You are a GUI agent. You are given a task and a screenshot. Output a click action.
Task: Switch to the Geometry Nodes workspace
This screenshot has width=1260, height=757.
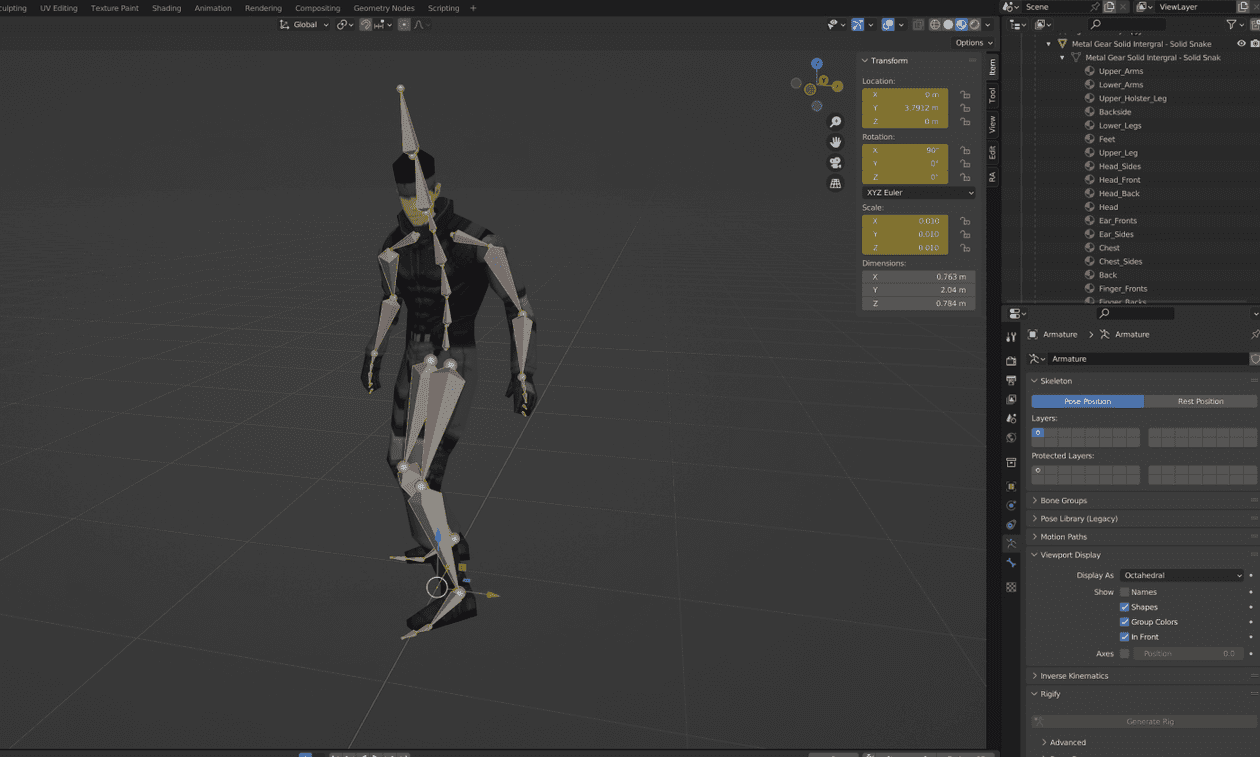pyautogui.click(x=384, y=8)
